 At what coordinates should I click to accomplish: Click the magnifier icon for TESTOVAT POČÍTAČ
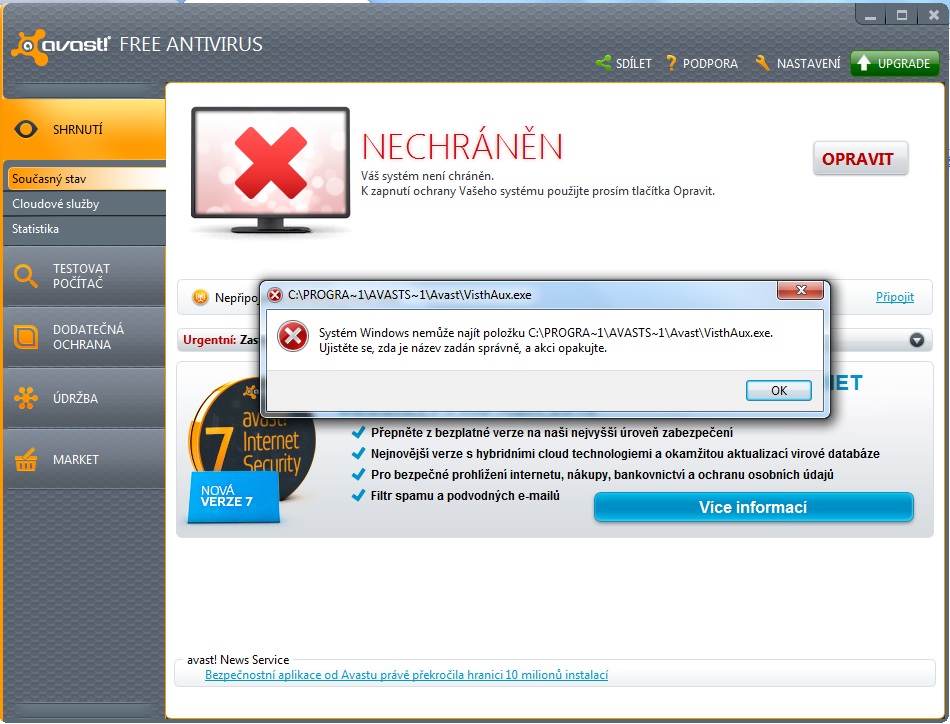point(25,276)
